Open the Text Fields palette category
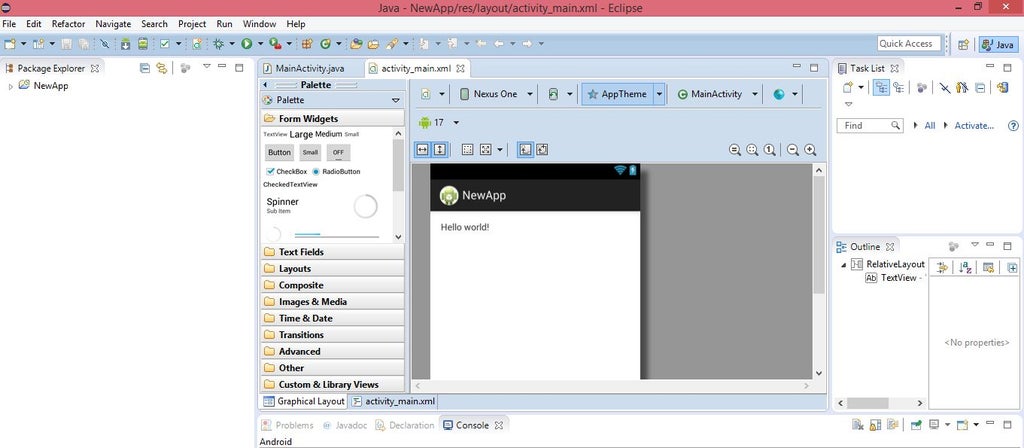 pos(332,252)
